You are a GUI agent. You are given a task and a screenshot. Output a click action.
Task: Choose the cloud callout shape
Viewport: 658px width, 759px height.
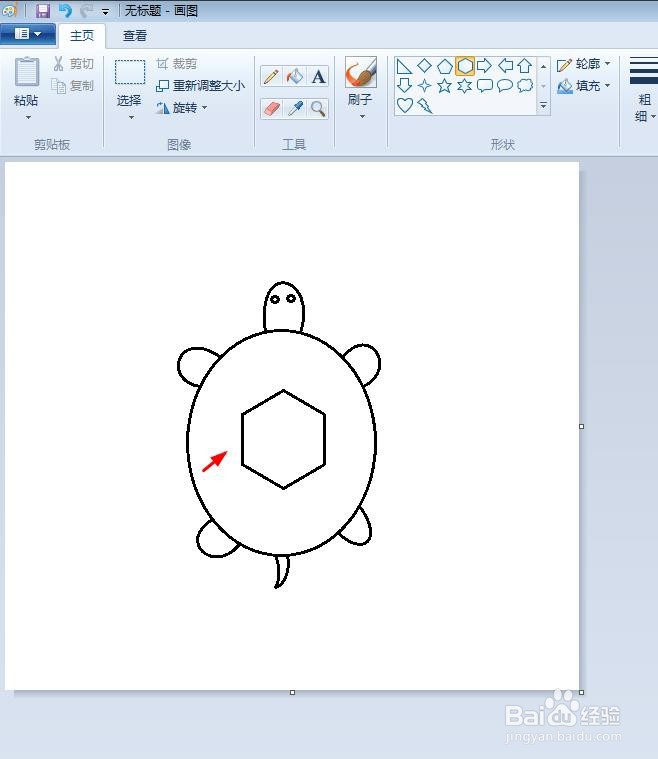coord(525,86)
